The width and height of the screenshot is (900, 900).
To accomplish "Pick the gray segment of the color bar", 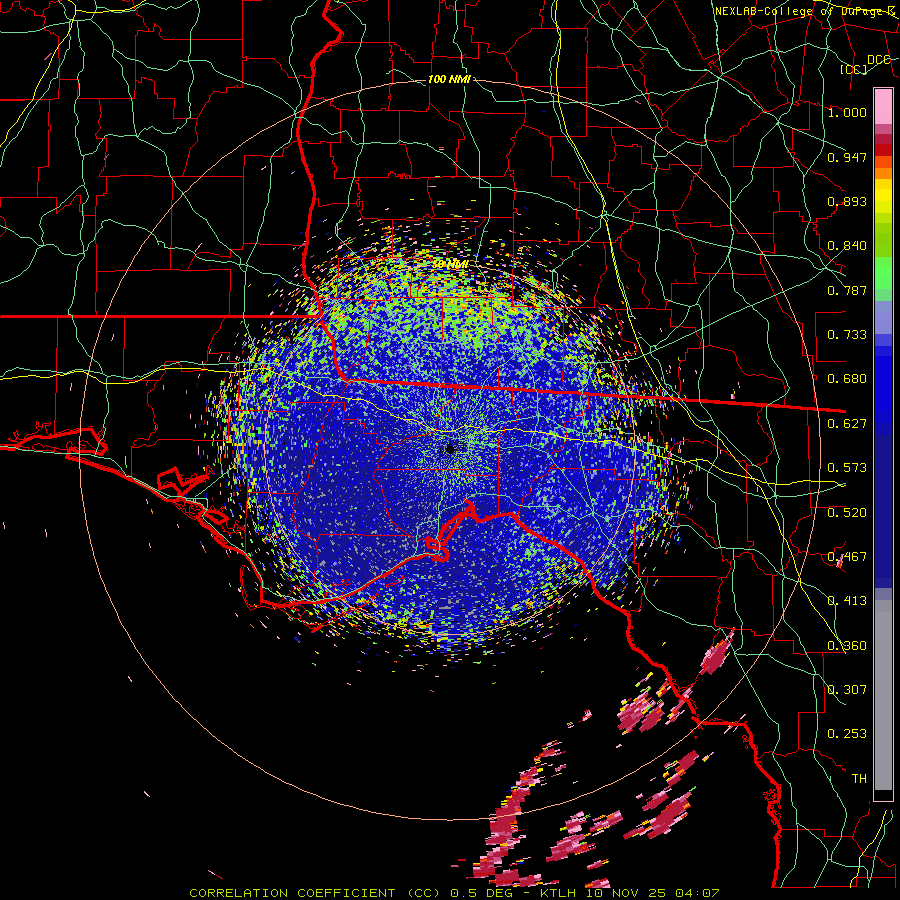I will (x=883, y=695).
